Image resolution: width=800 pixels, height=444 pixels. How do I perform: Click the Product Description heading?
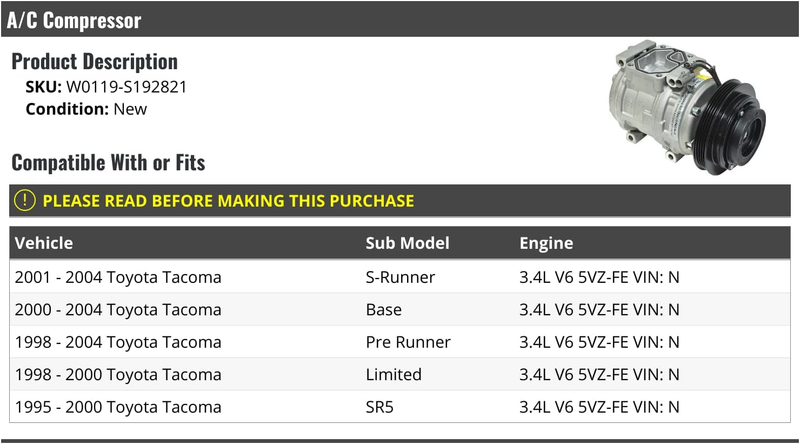tap(94, 61)
